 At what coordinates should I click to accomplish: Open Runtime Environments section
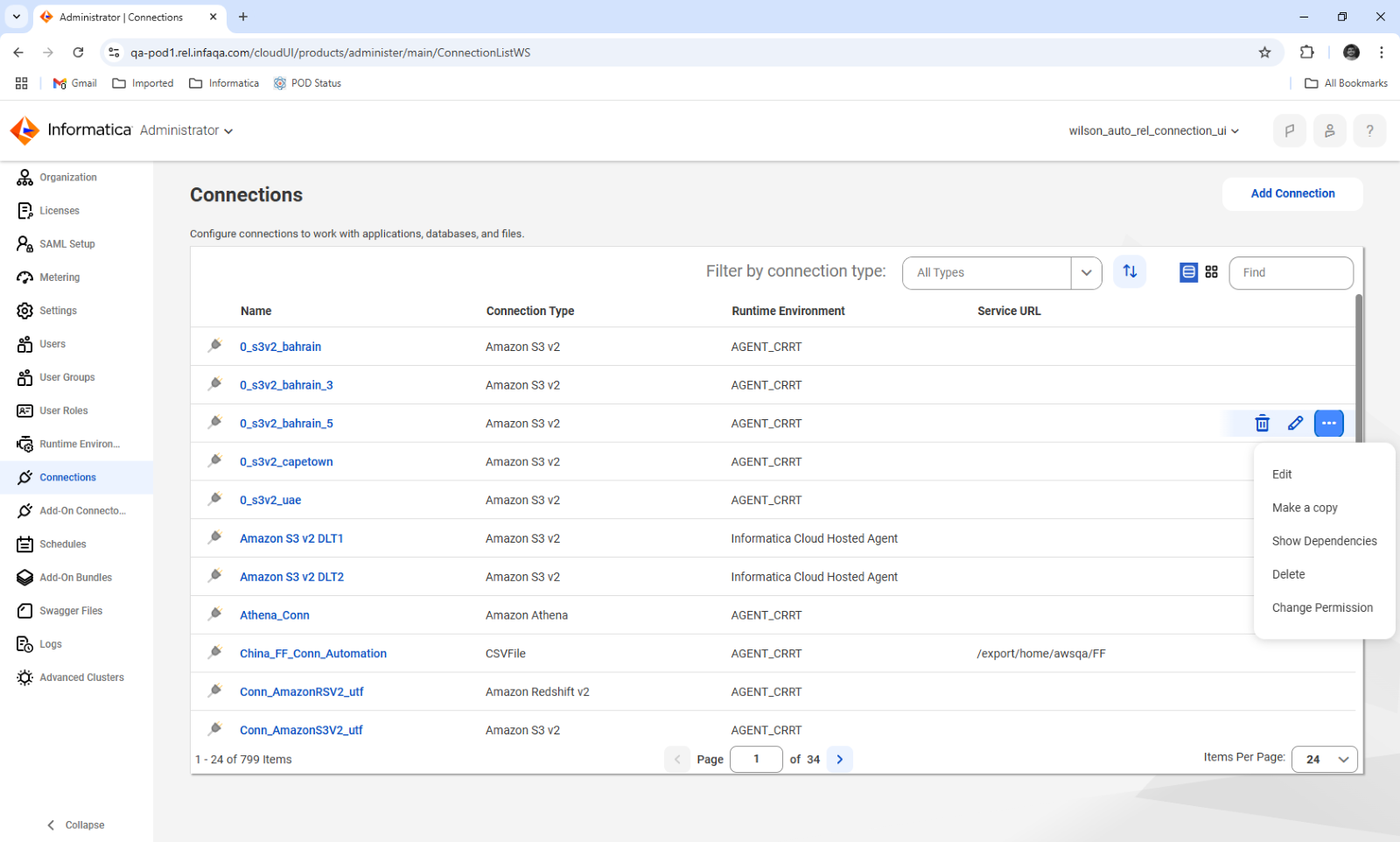pyautogui.click(x=80, y=444)
